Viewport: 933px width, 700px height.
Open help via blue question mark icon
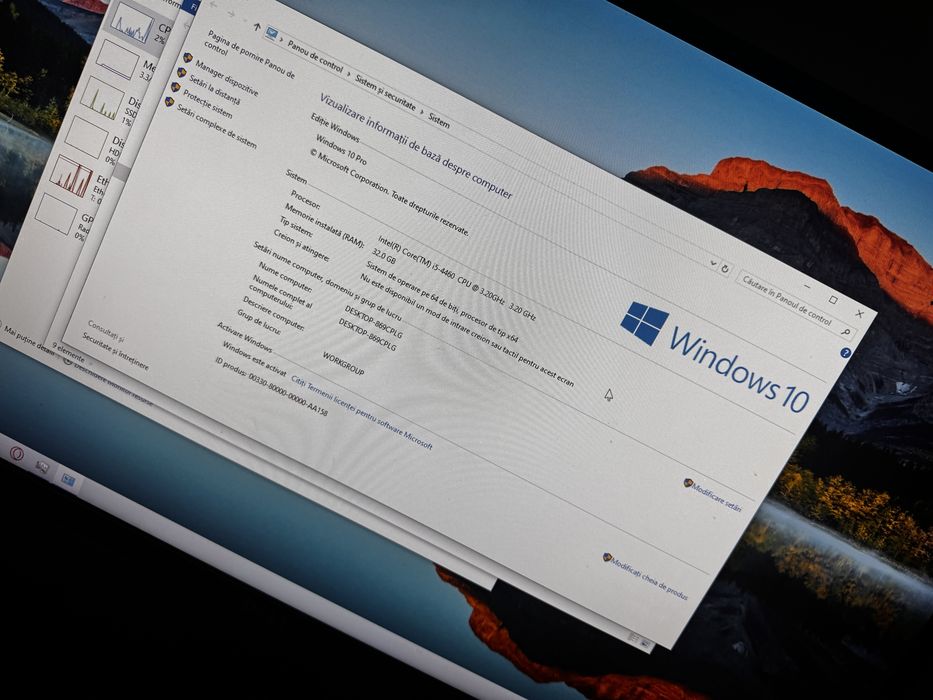(845, 353)
